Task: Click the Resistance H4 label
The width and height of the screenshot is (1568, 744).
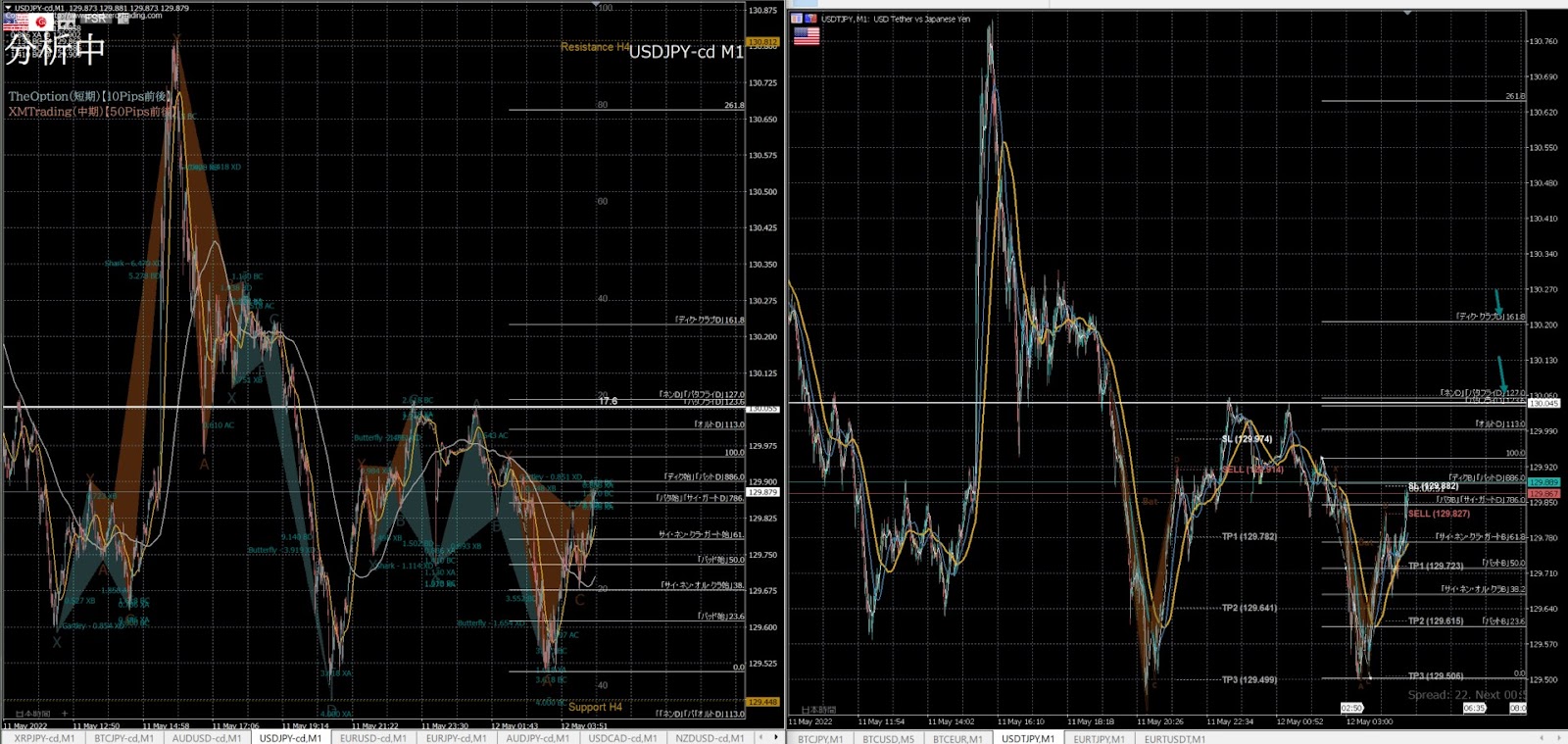Action: point(594,47)
